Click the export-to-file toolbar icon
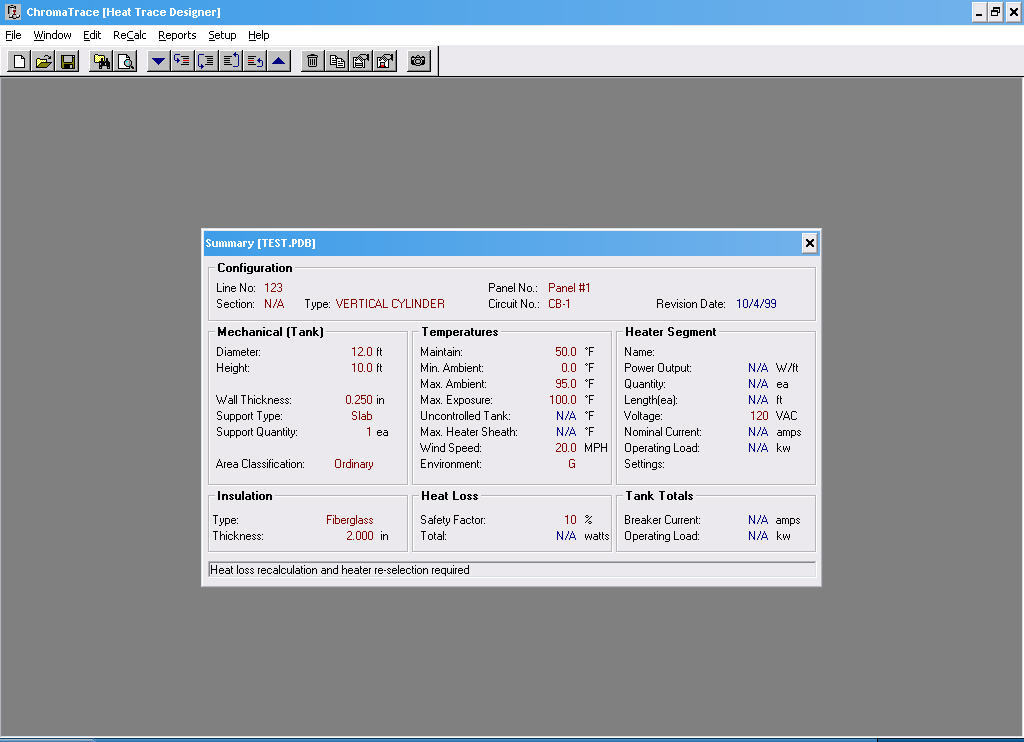 point(385,60)
